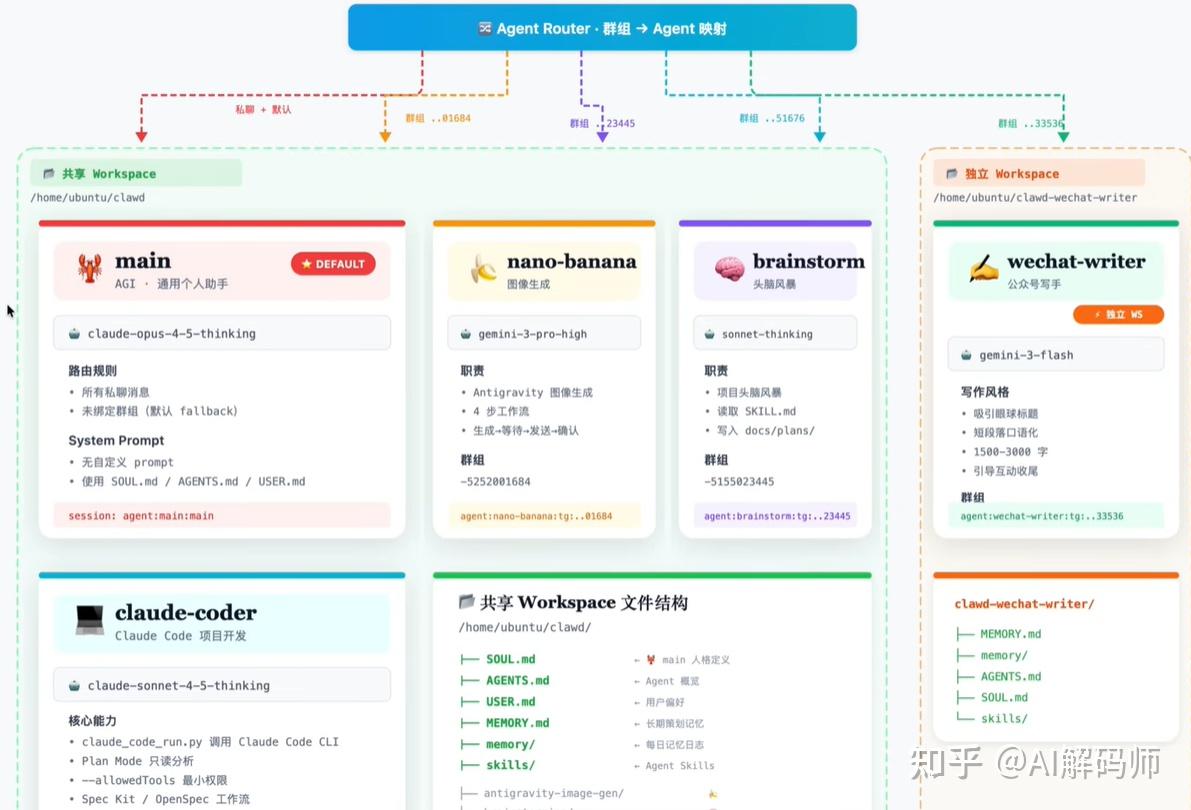Click MEMORY.md in clawd-wechat-writer tree
This screenshot has height=810, width=1191.
click(x=1010, y=634)
